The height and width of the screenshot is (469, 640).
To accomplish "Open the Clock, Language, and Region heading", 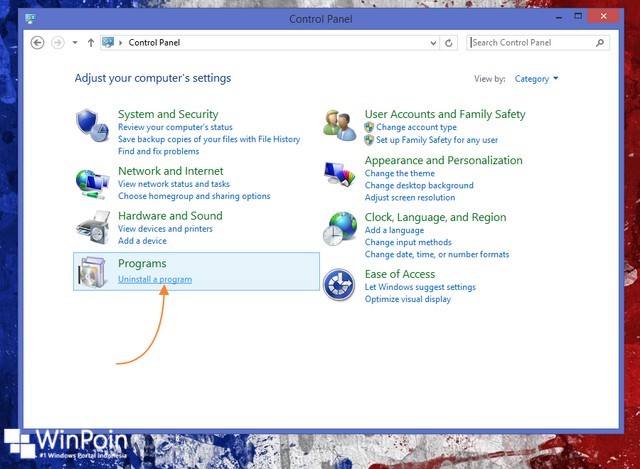I will point(435,218).
